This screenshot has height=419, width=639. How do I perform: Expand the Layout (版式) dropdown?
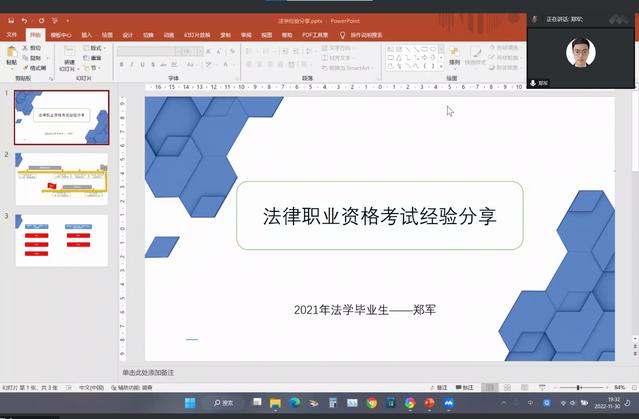96,47
